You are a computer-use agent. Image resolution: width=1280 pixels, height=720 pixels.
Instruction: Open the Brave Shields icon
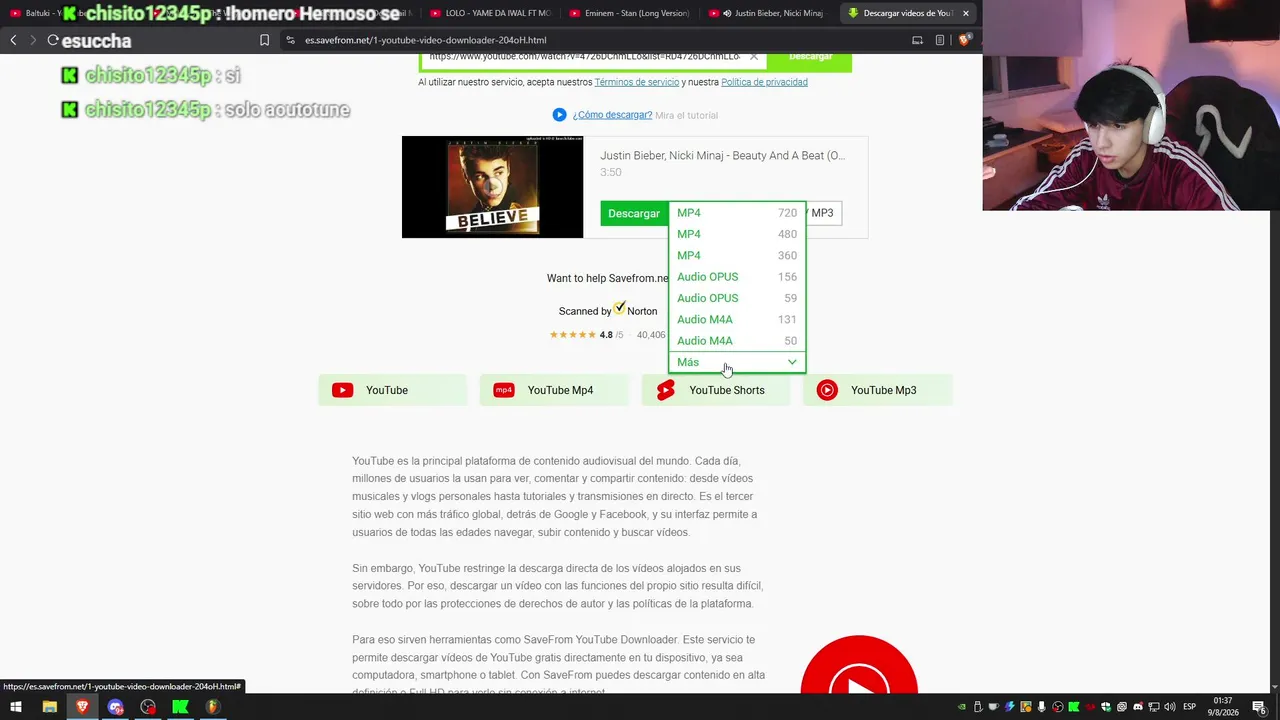pyautogui.click(x=964, y=40)
